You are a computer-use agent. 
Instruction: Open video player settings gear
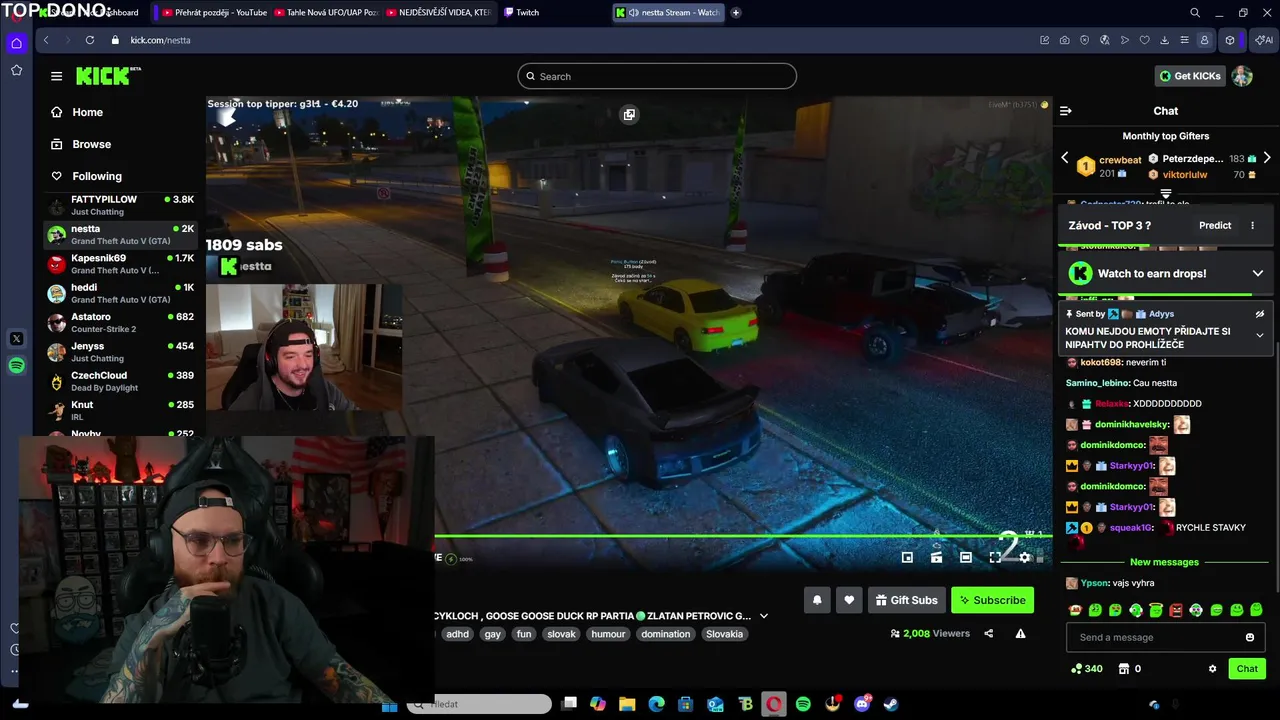[1024, 557]
